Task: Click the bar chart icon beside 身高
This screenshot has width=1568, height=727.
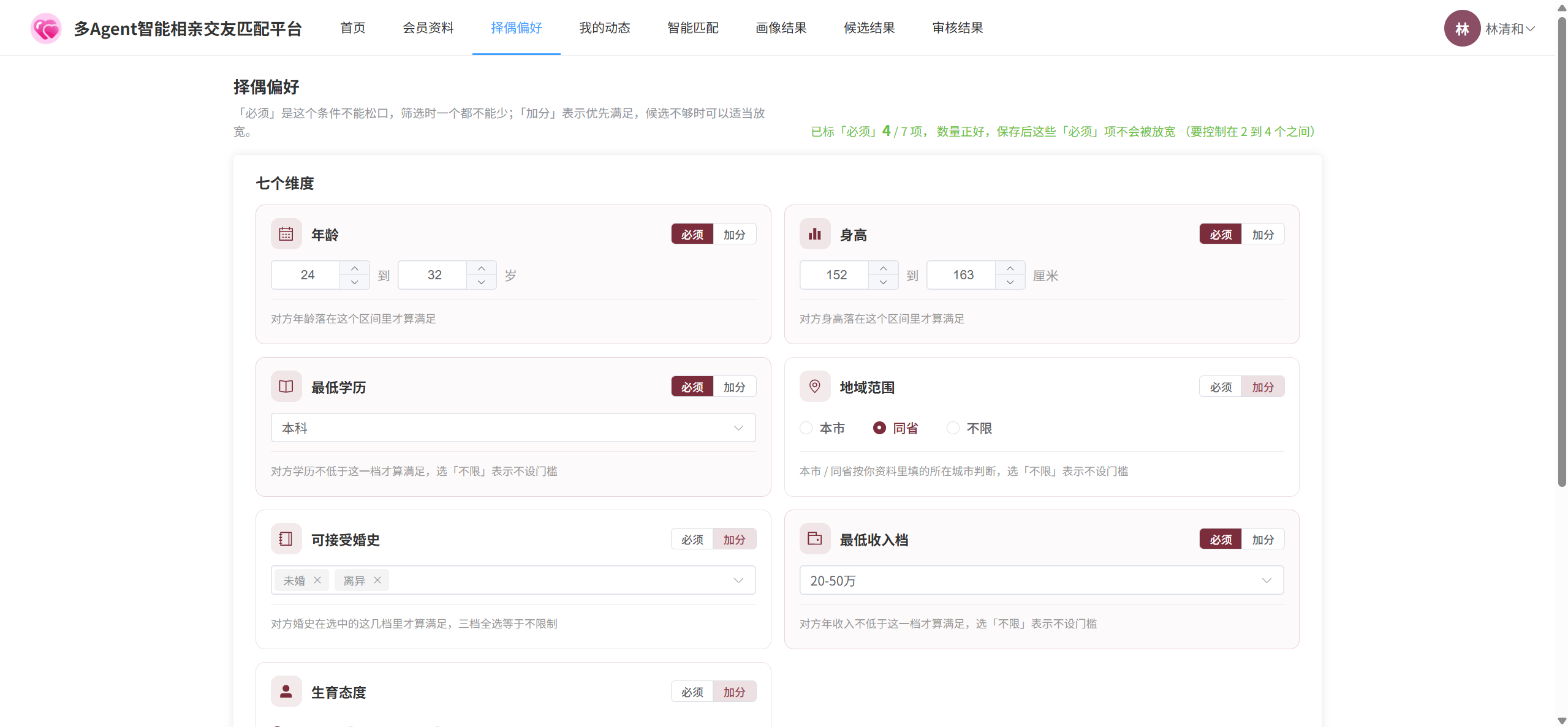Action: coord(814,234)
